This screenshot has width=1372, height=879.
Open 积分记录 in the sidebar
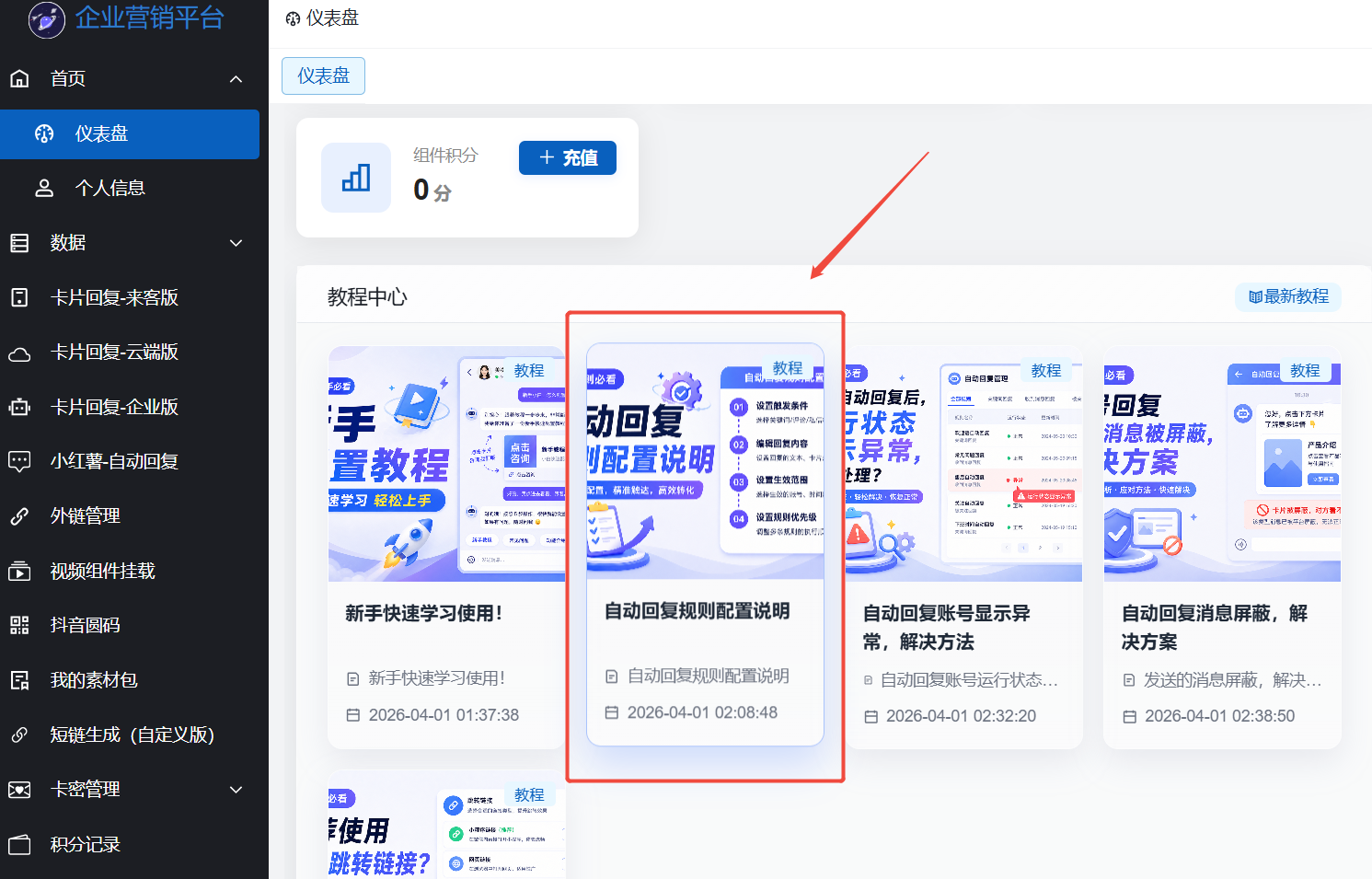click(86, 844)
